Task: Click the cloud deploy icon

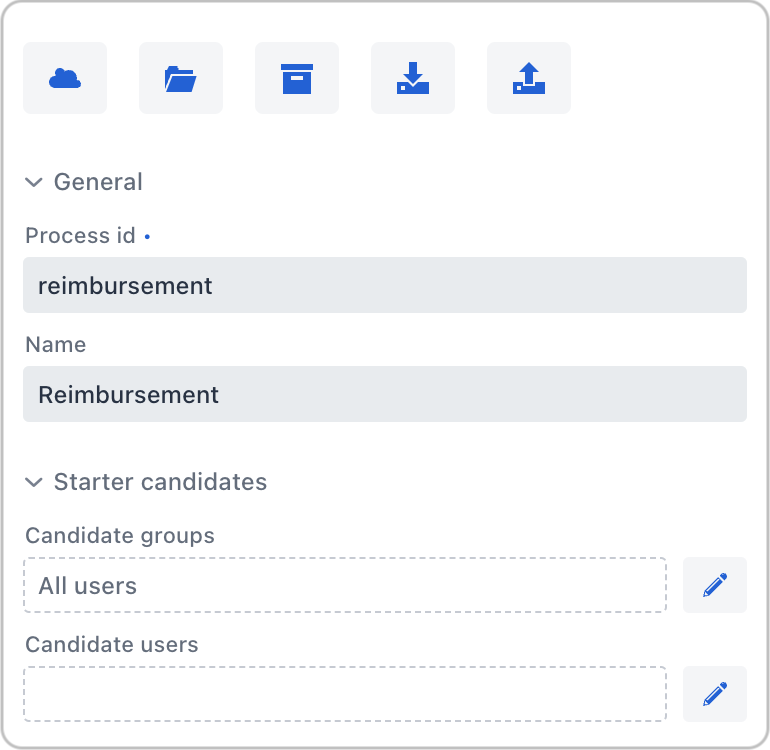Action: [x=65, y=78]
